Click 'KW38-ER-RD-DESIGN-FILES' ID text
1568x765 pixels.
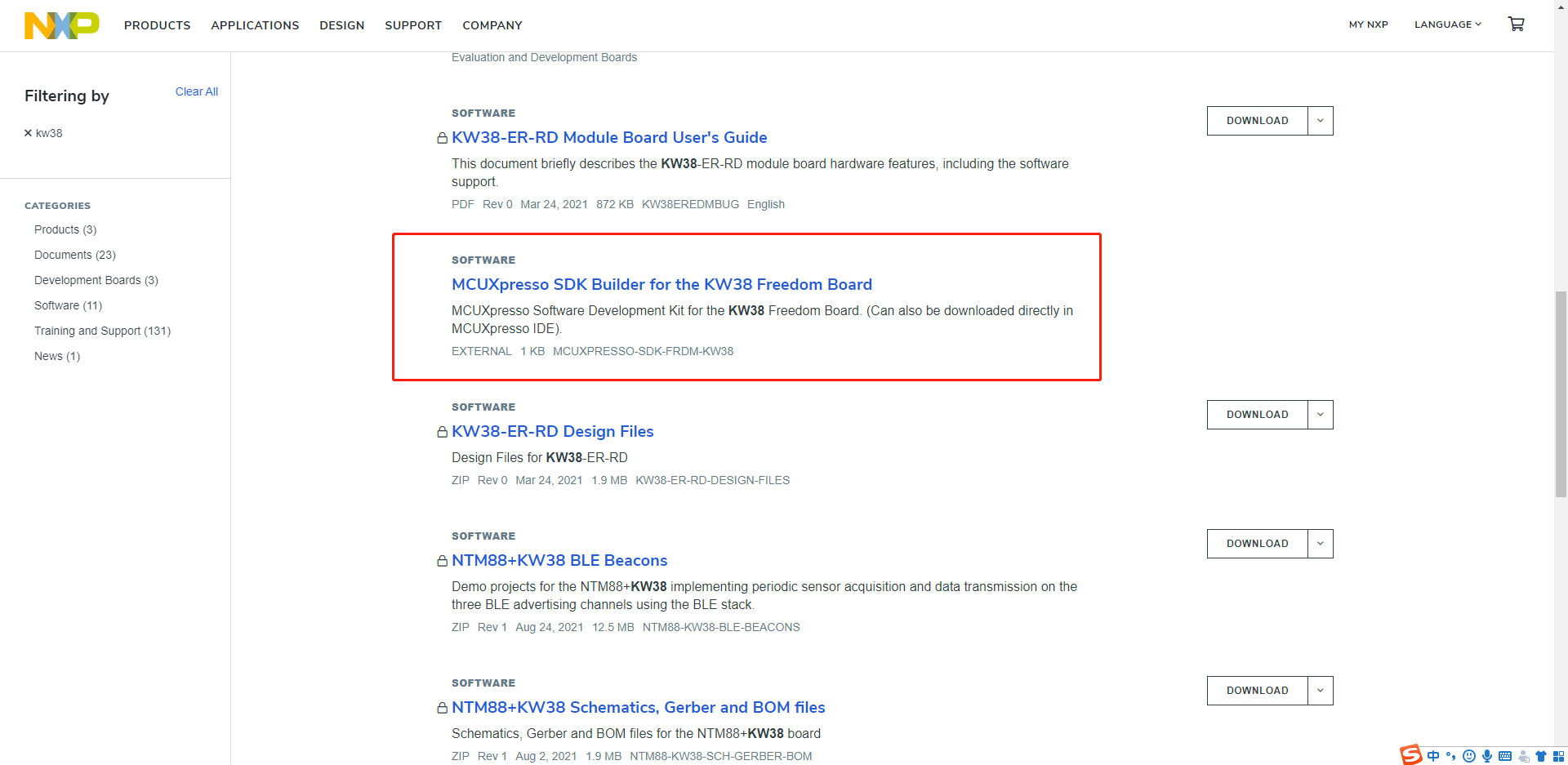(713, 480)
